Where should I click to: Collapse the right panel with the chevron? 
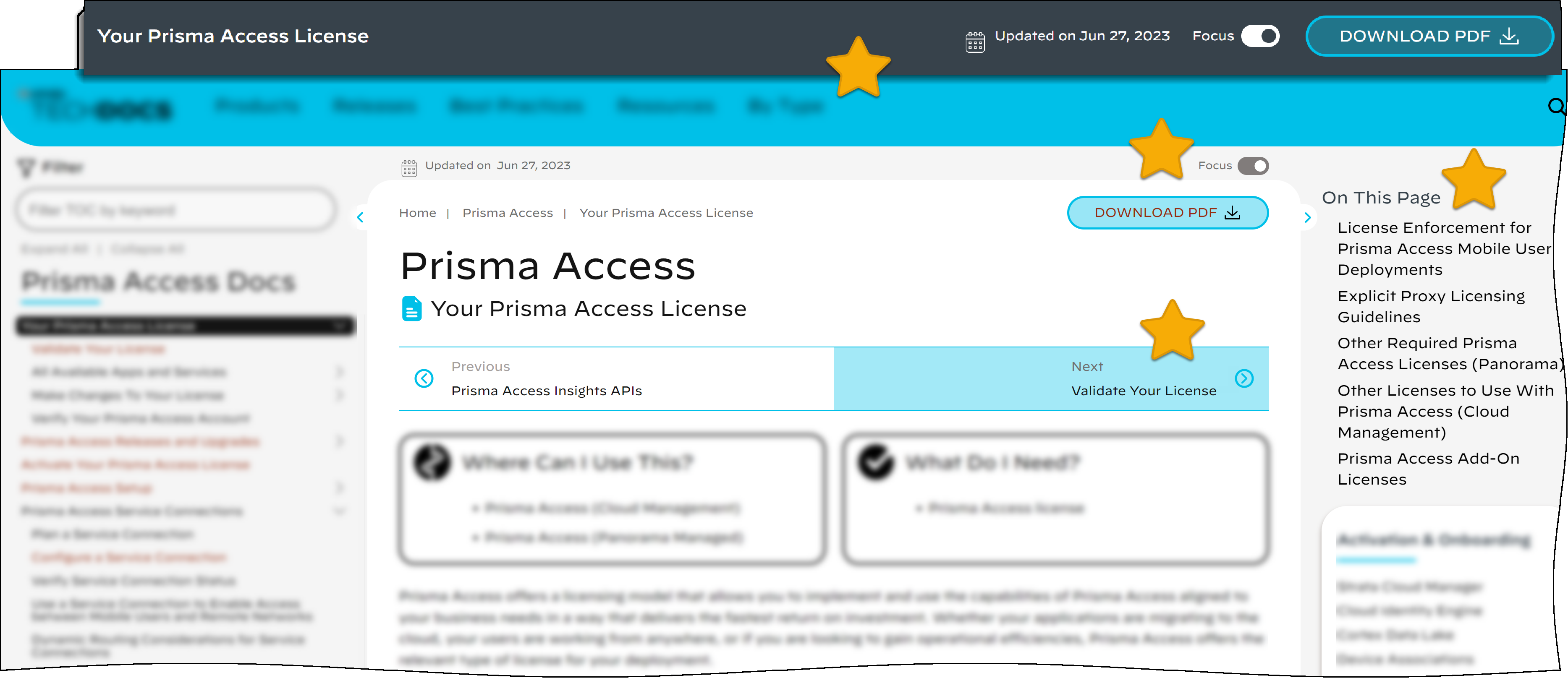[1307, 217]
